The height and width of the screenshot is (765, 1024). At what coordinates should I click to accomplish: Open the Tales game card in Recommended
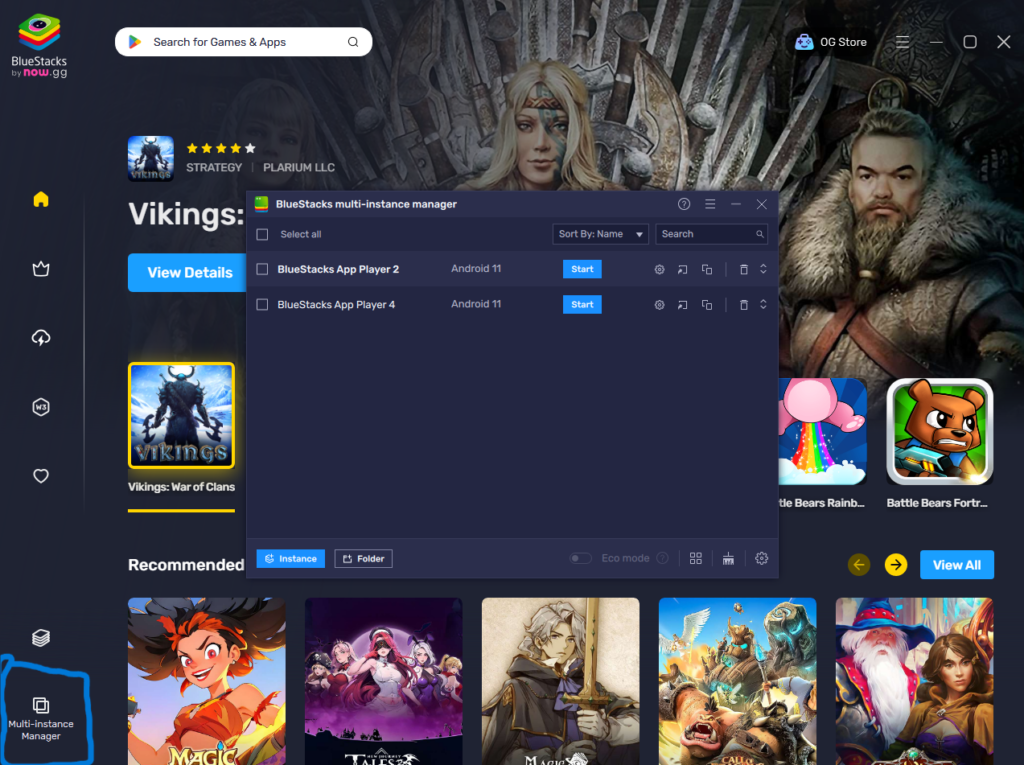click(x=383, y=681)
